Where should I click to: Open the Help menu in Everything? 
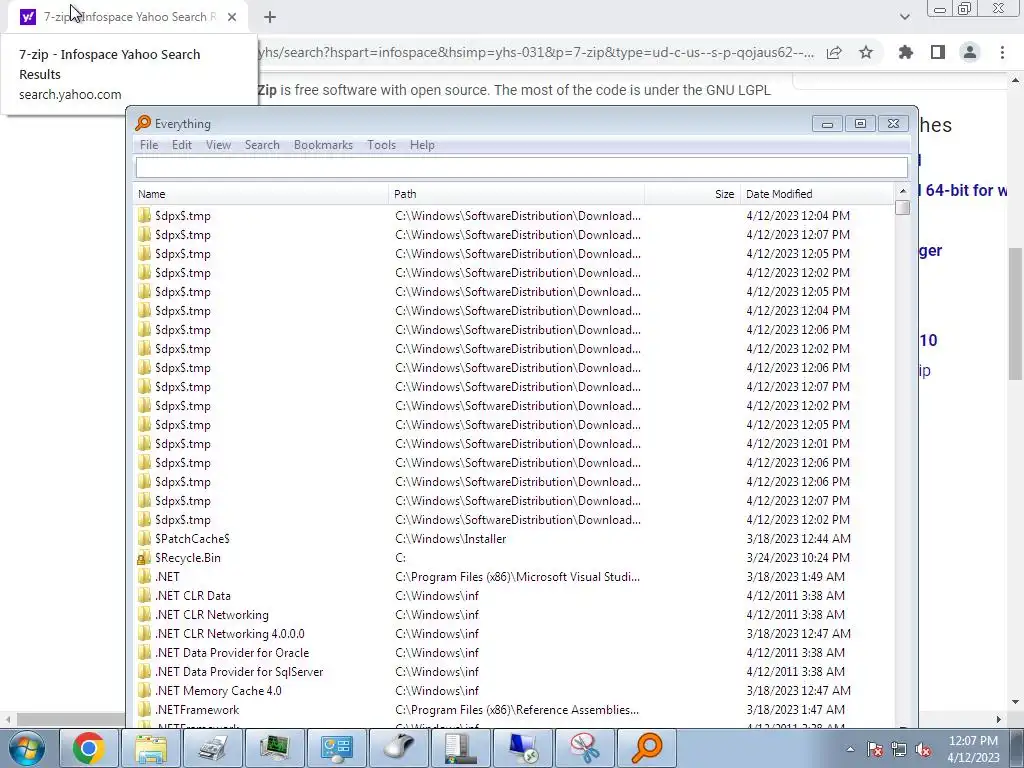(422, 145)
